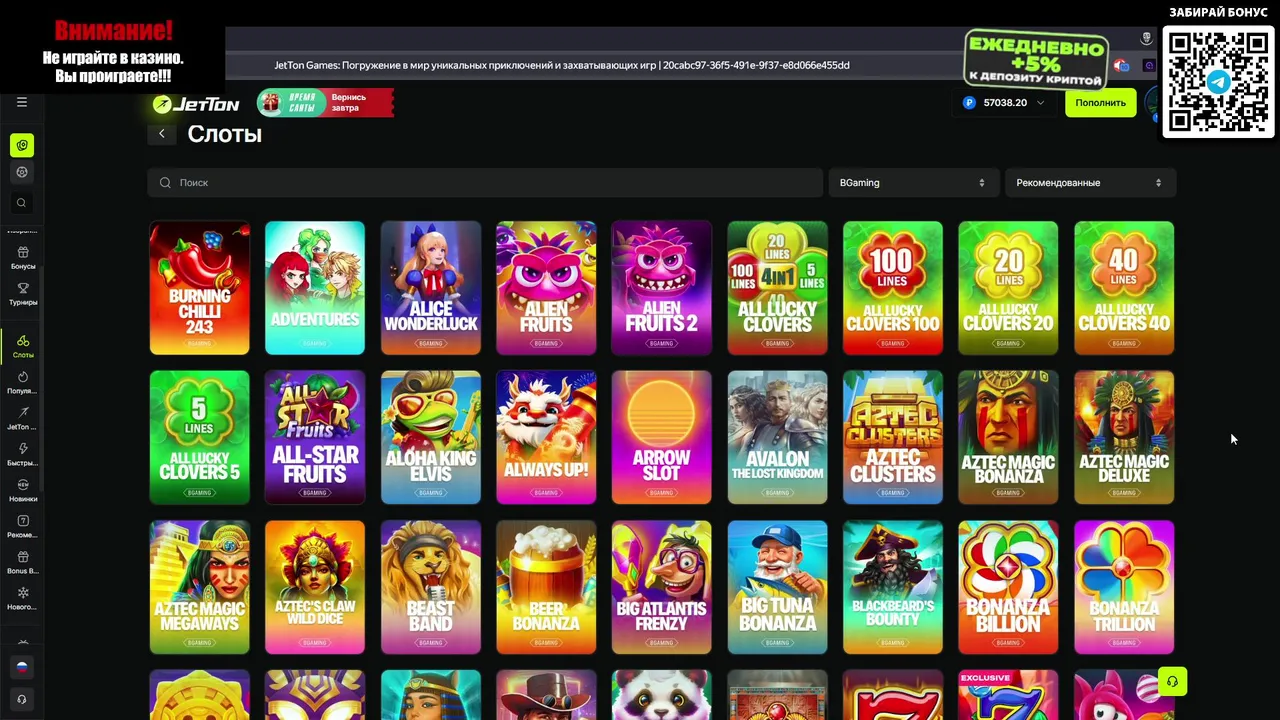Open Always Up! game

[x=546, y=437]
